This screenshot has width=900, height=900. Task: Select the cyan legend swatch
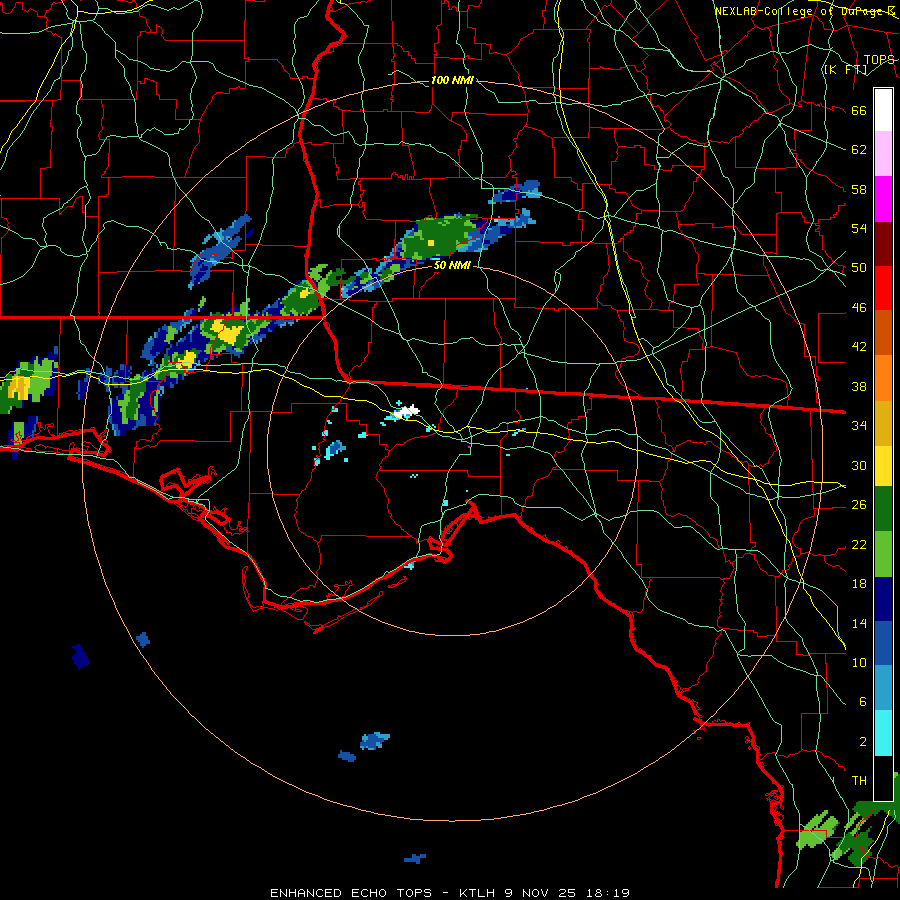[883, 733]
